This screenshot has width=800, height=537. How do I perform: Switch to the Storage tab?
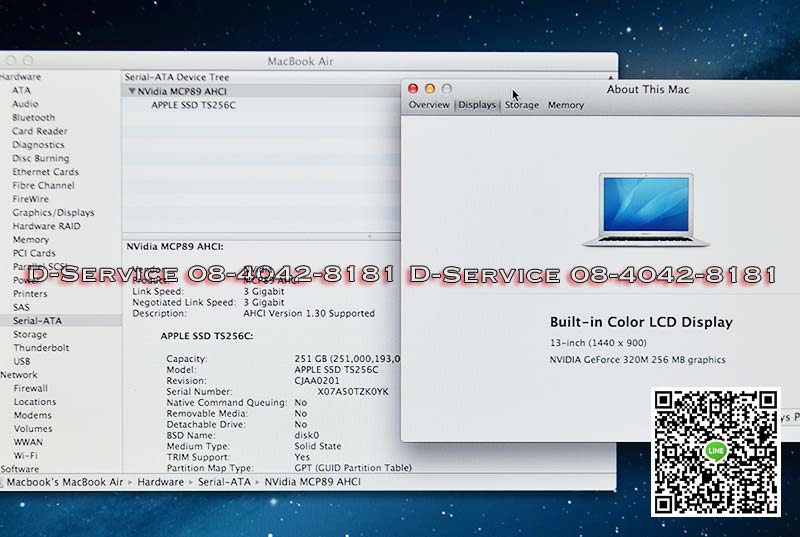pos(522,105)
